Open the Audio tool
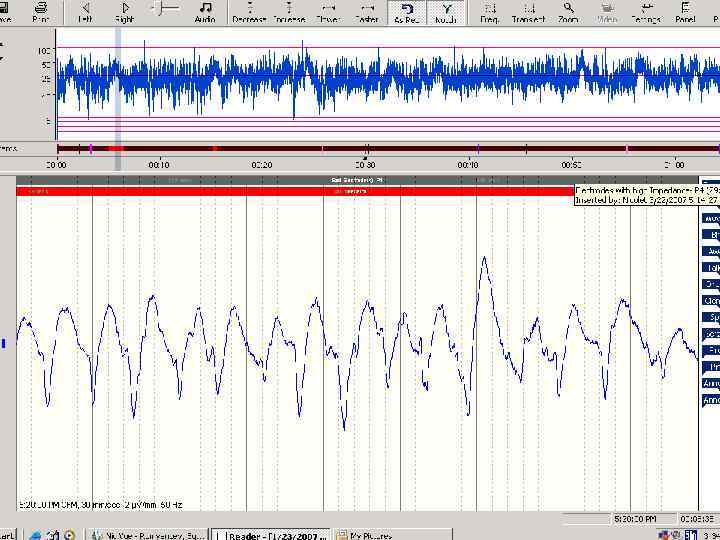 (205, 12)
